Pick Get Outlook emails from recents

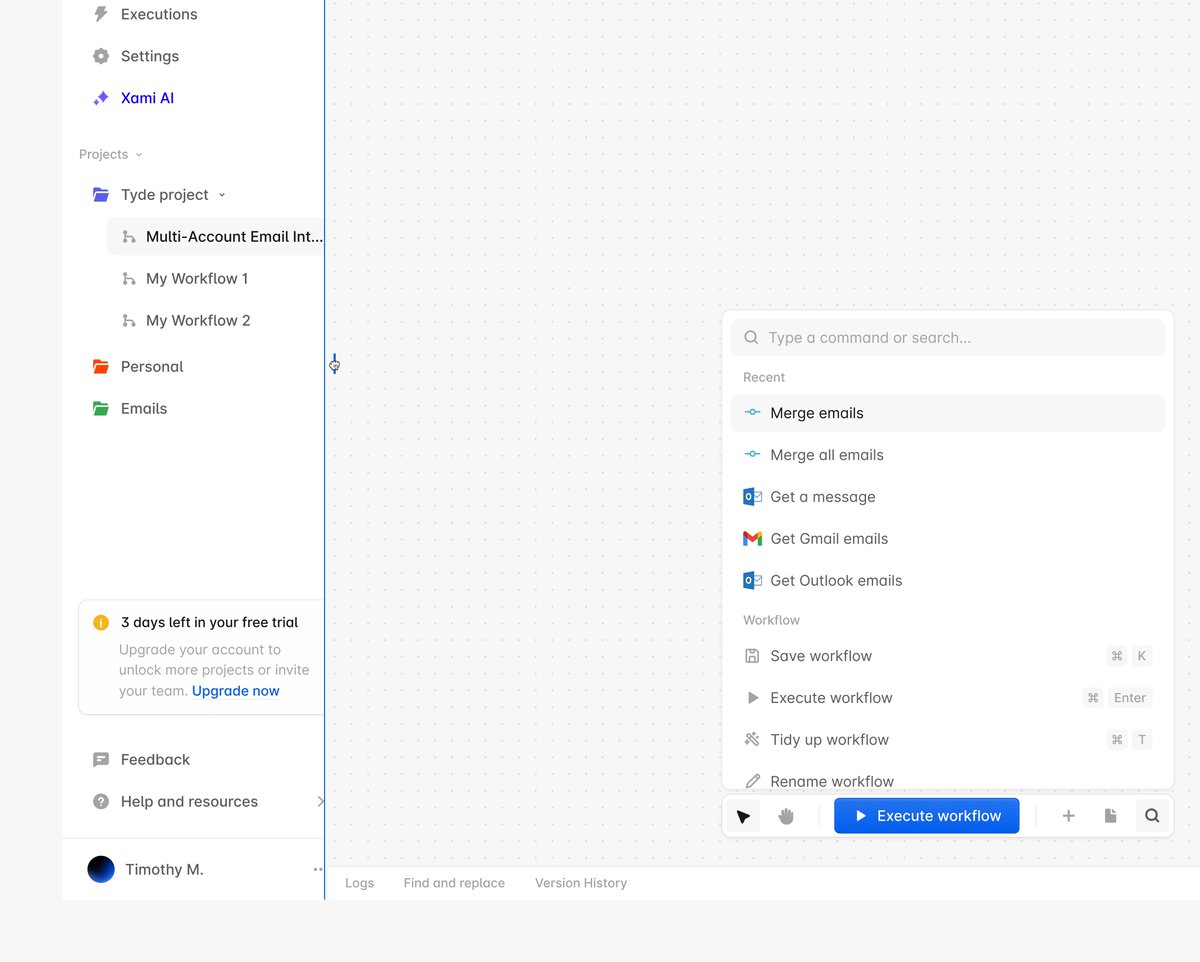point(836,580)
